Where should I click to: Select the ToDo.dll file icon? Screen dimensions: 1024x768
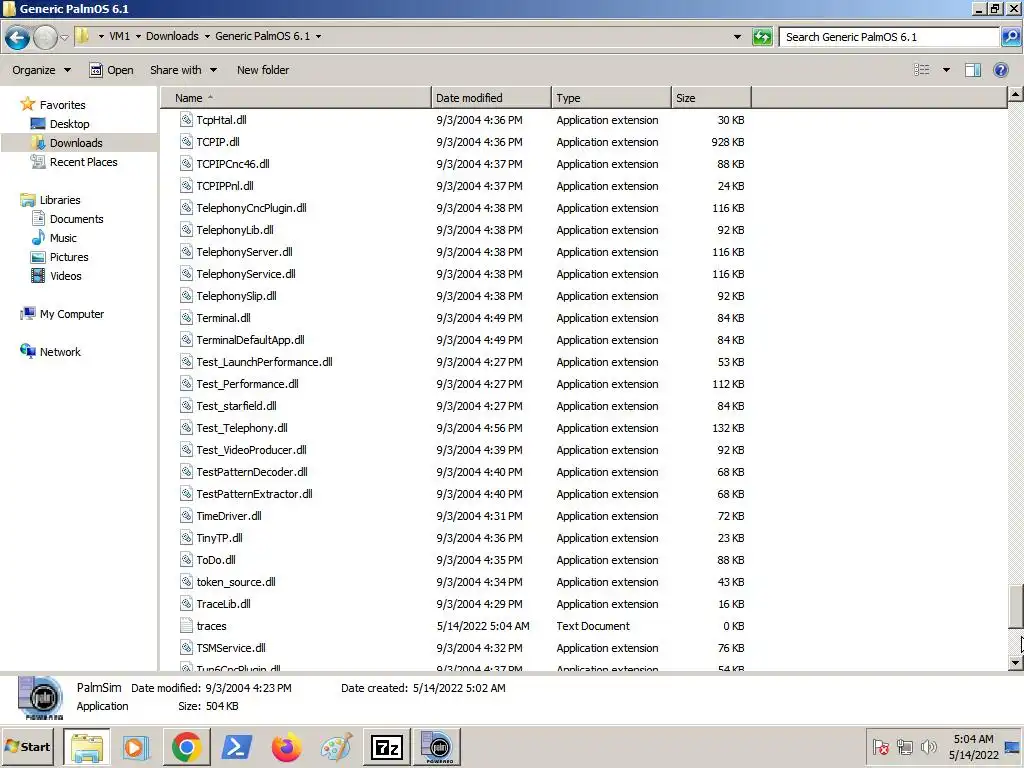[186, 560]
